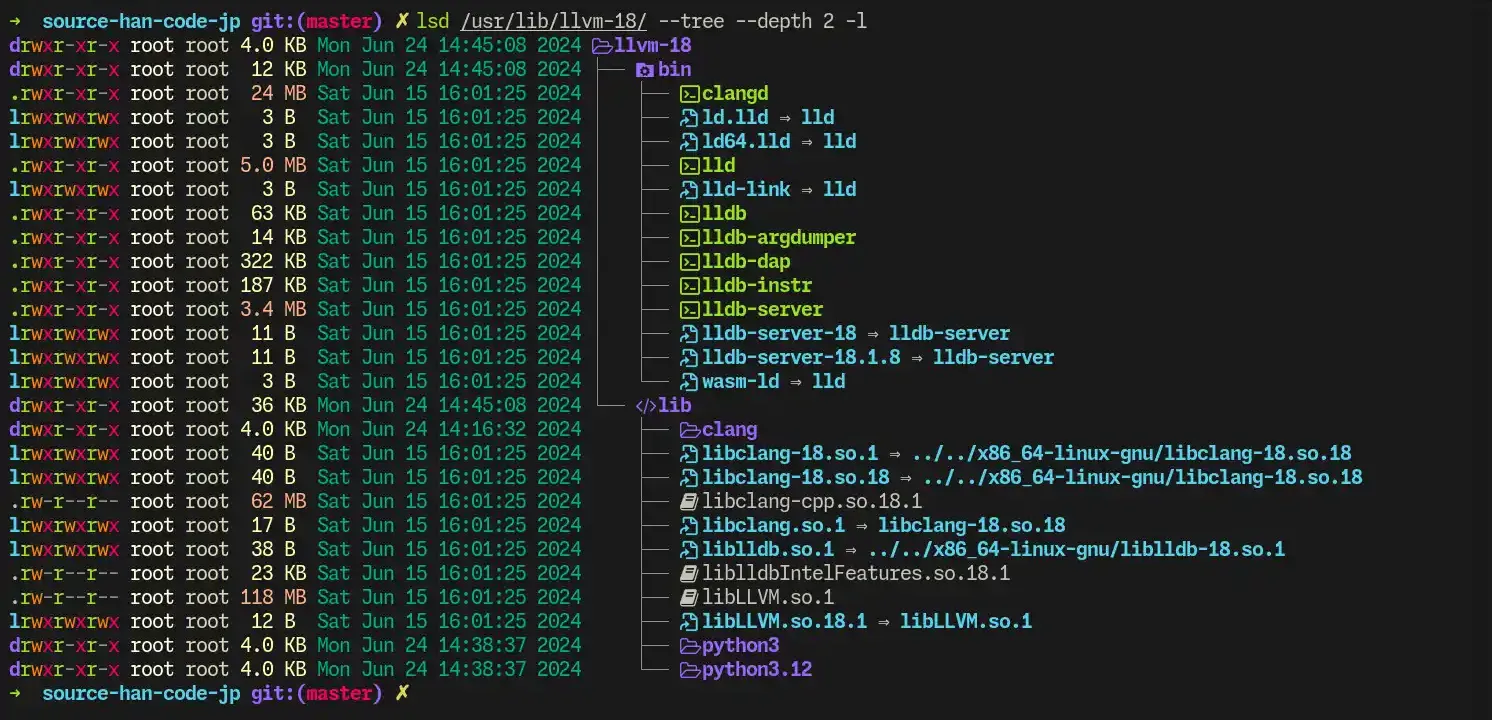This screenshot has width=1492, height=720.
Task: Select the lib directory name
Action: point(674,405)
